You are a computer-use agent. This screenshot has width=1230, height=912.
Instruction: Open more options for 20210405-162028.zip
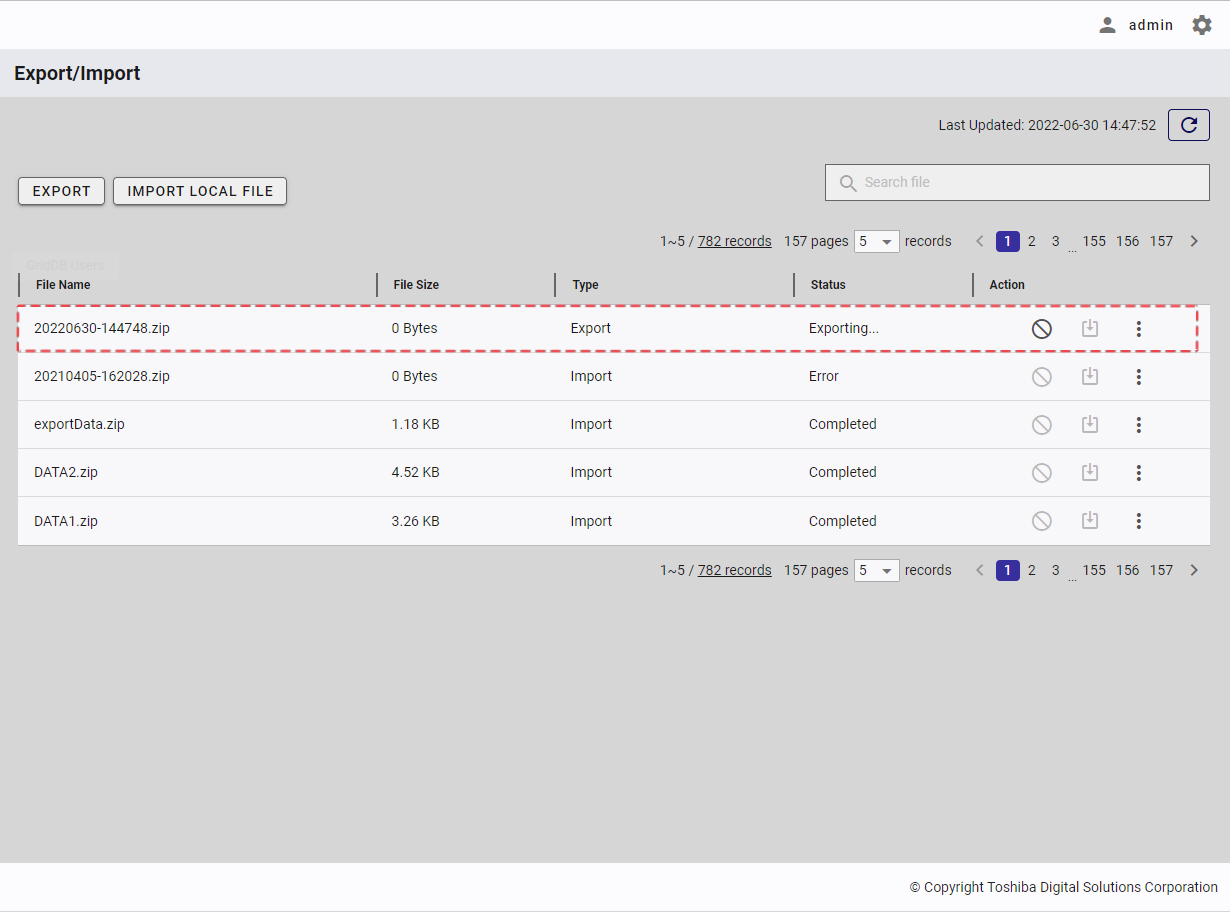[x=1138, y=377]
